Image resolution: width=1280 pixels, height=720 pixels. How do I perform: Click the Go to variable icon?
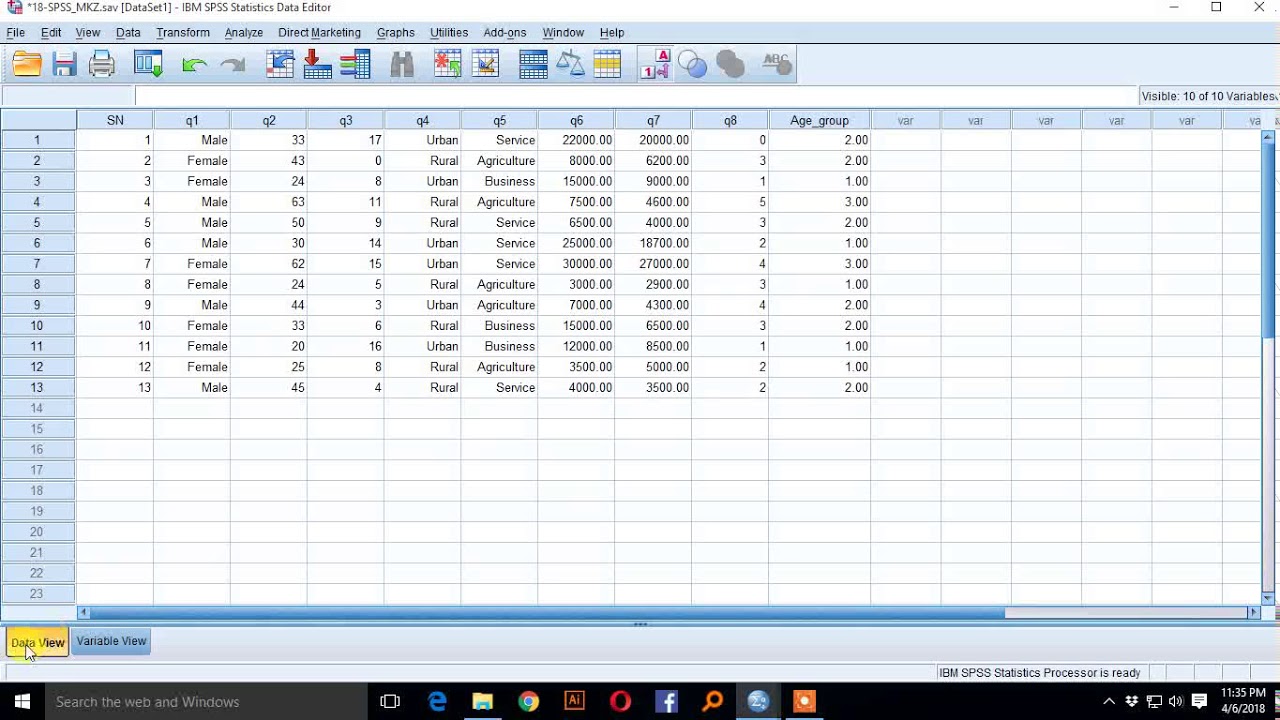tap(318, 65)
